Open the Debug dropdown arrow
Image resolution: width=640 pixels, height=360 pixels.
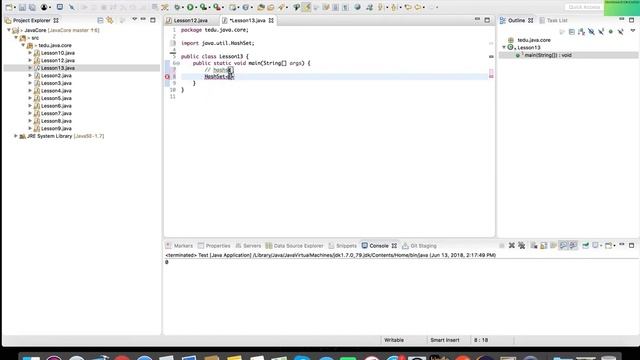coord(182,8)
